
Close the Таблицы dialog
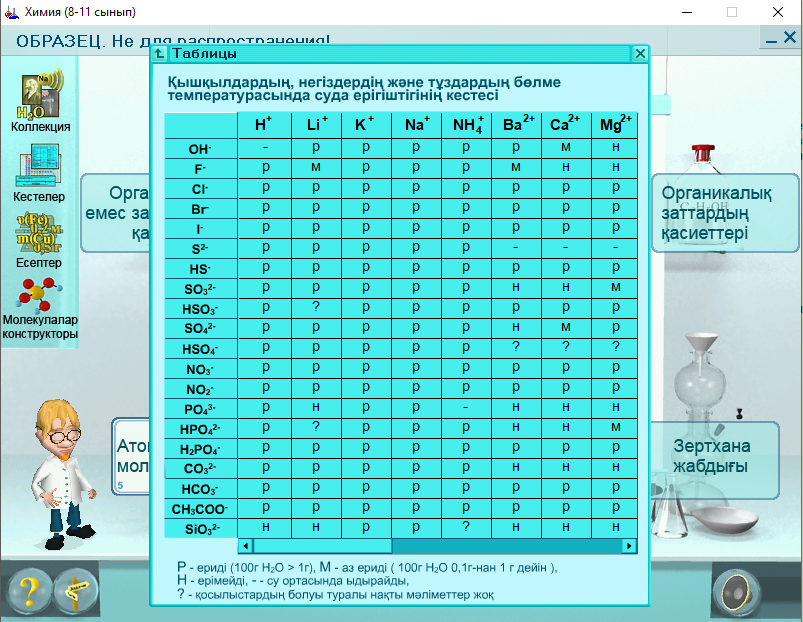(640, 53)
